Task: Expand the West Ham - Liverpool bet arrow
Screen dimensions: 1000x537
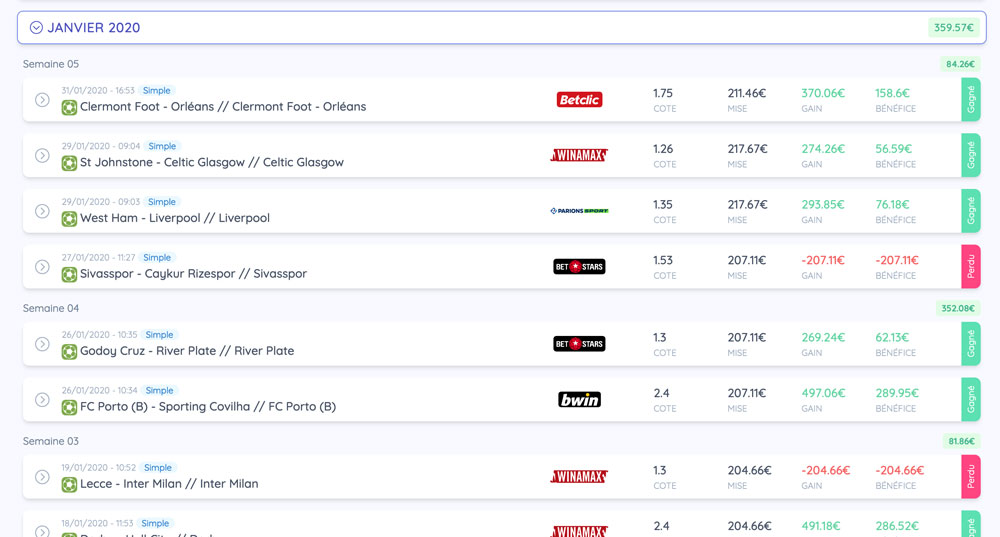Action: tap(42, 211)
